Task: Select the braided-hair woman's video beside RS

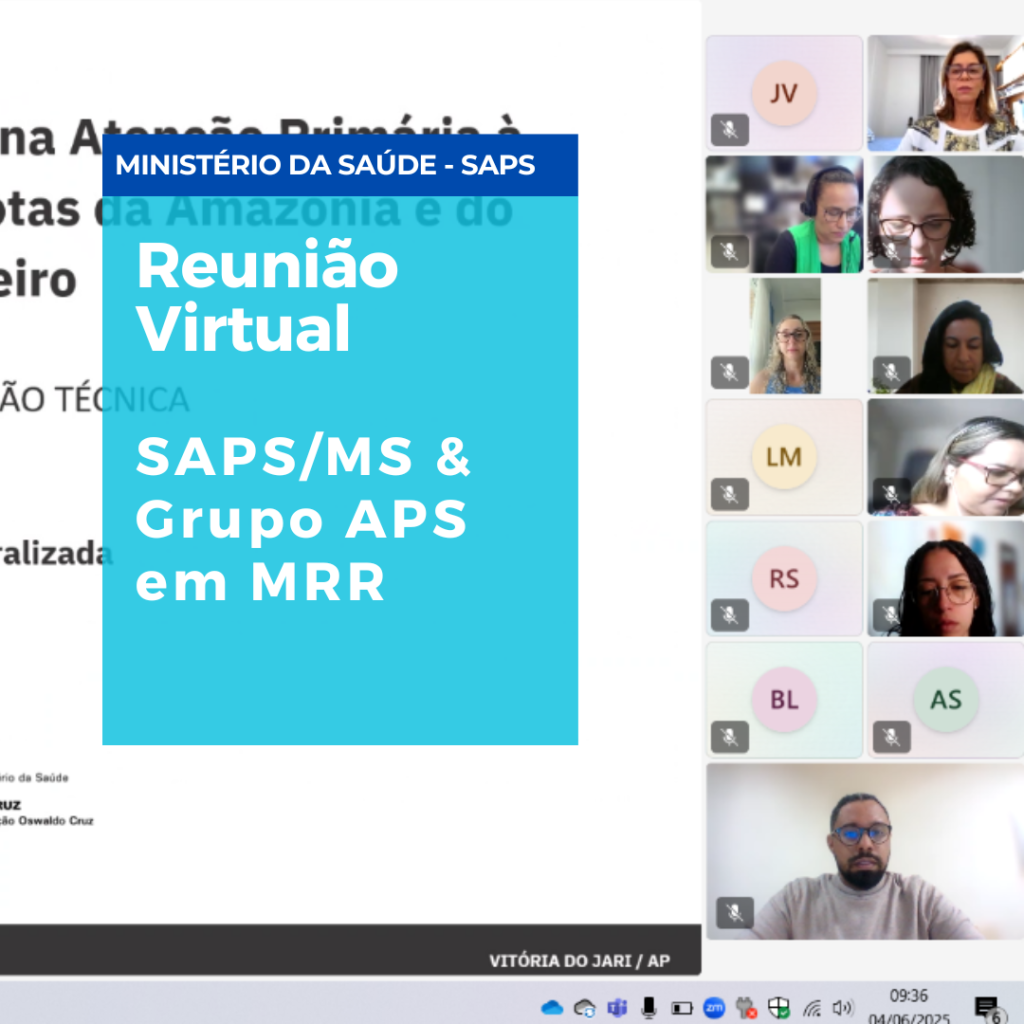Action: pyautogui.click(x=946, y=579)
